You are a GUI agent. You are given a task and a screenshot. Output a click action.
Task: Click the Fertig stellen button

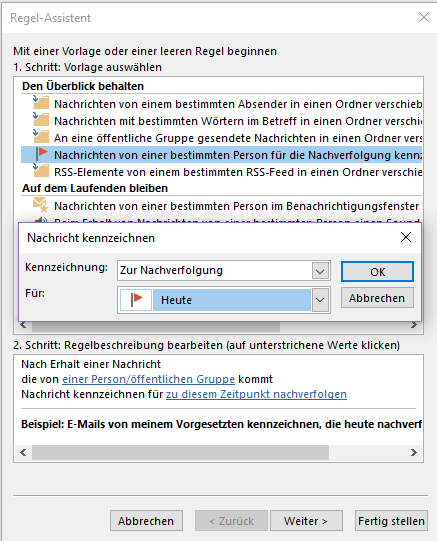pos(391,521)
